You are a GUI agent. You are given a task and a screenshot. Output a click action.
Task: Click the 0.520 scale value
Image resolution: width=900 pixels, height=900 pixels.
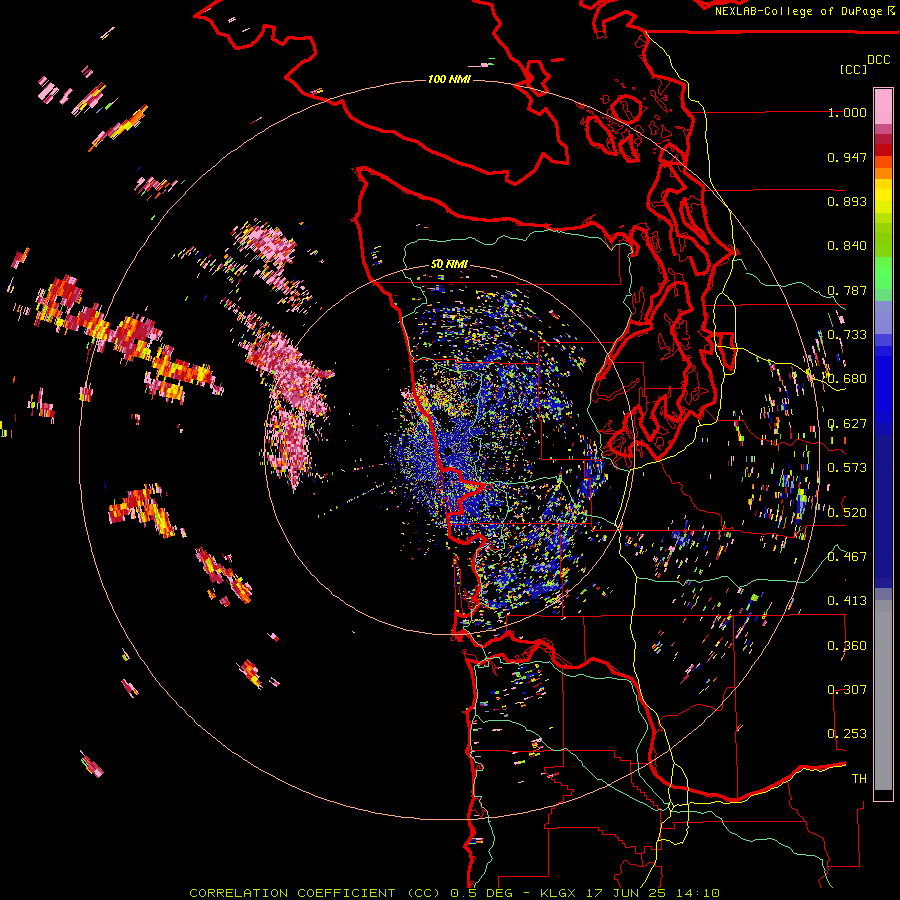pos(847,512)
